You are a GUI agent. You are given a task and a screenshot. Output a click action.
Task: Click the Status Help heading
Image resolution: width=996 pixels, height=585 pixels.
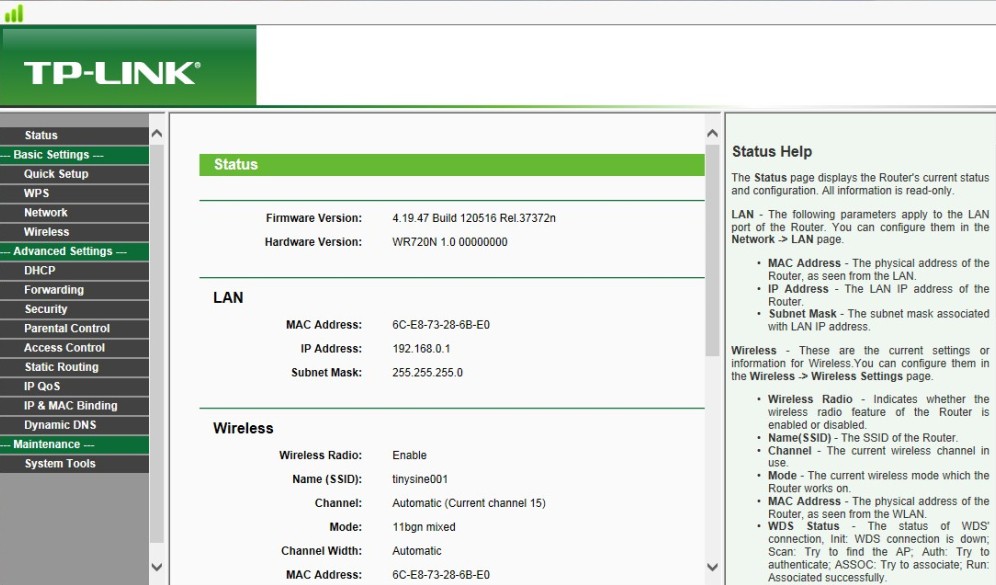(772, 152)
